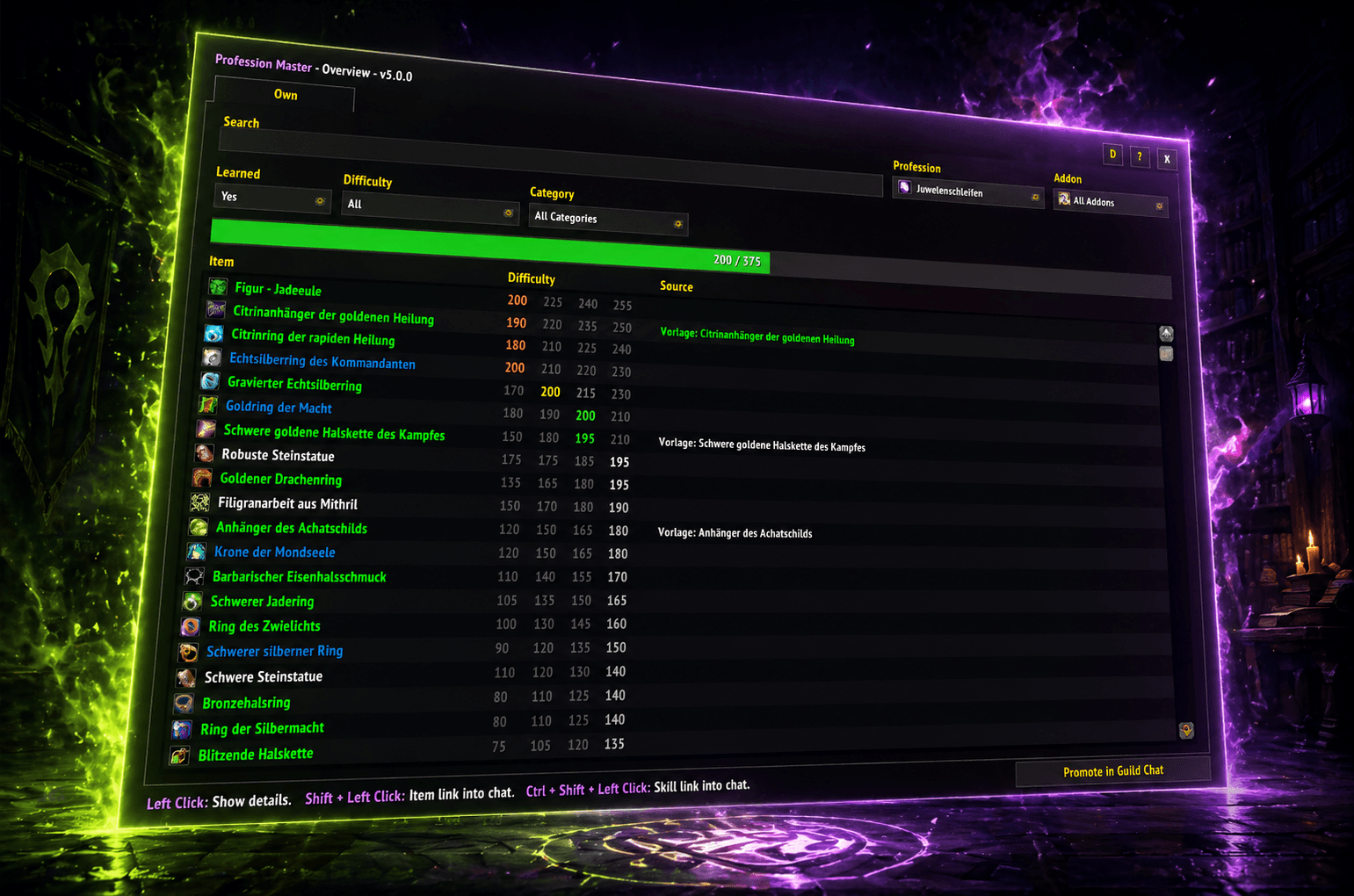
Task: Click item name Krone der Mondseele
Action: point(275,552)
